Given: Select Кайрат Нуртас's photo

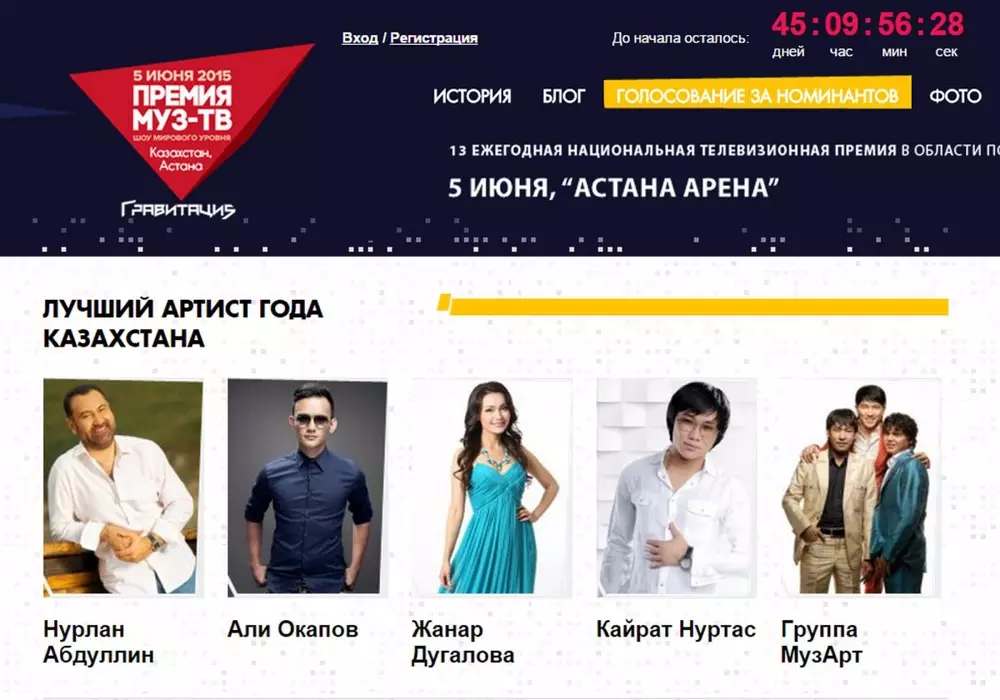Looking at the screenshot, I should point(676,488).
